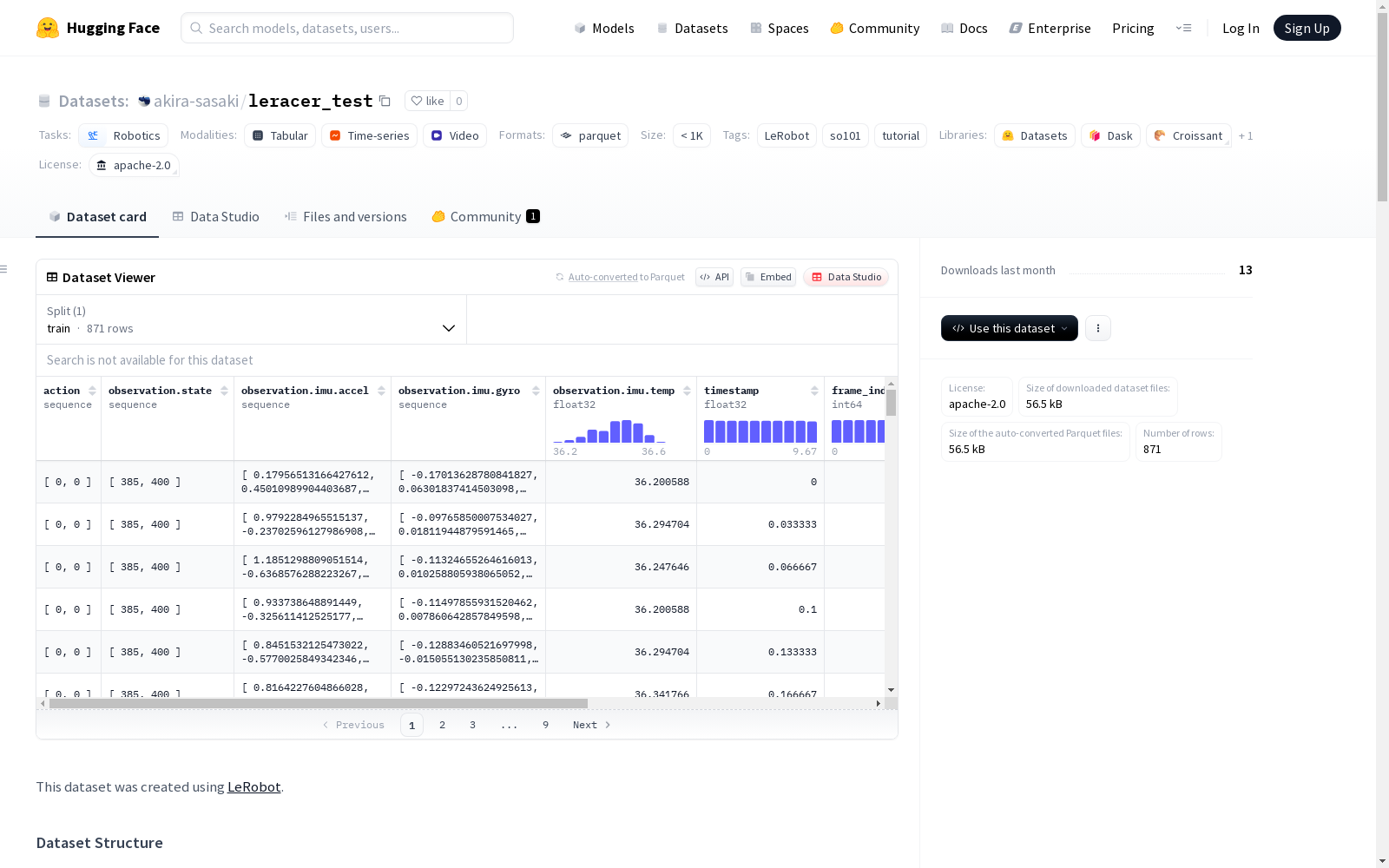Image resolution: width=1389 pixels, height=868 pixels.
Task: Open the API button in Dataset Viewer
Action: point(714,277)
